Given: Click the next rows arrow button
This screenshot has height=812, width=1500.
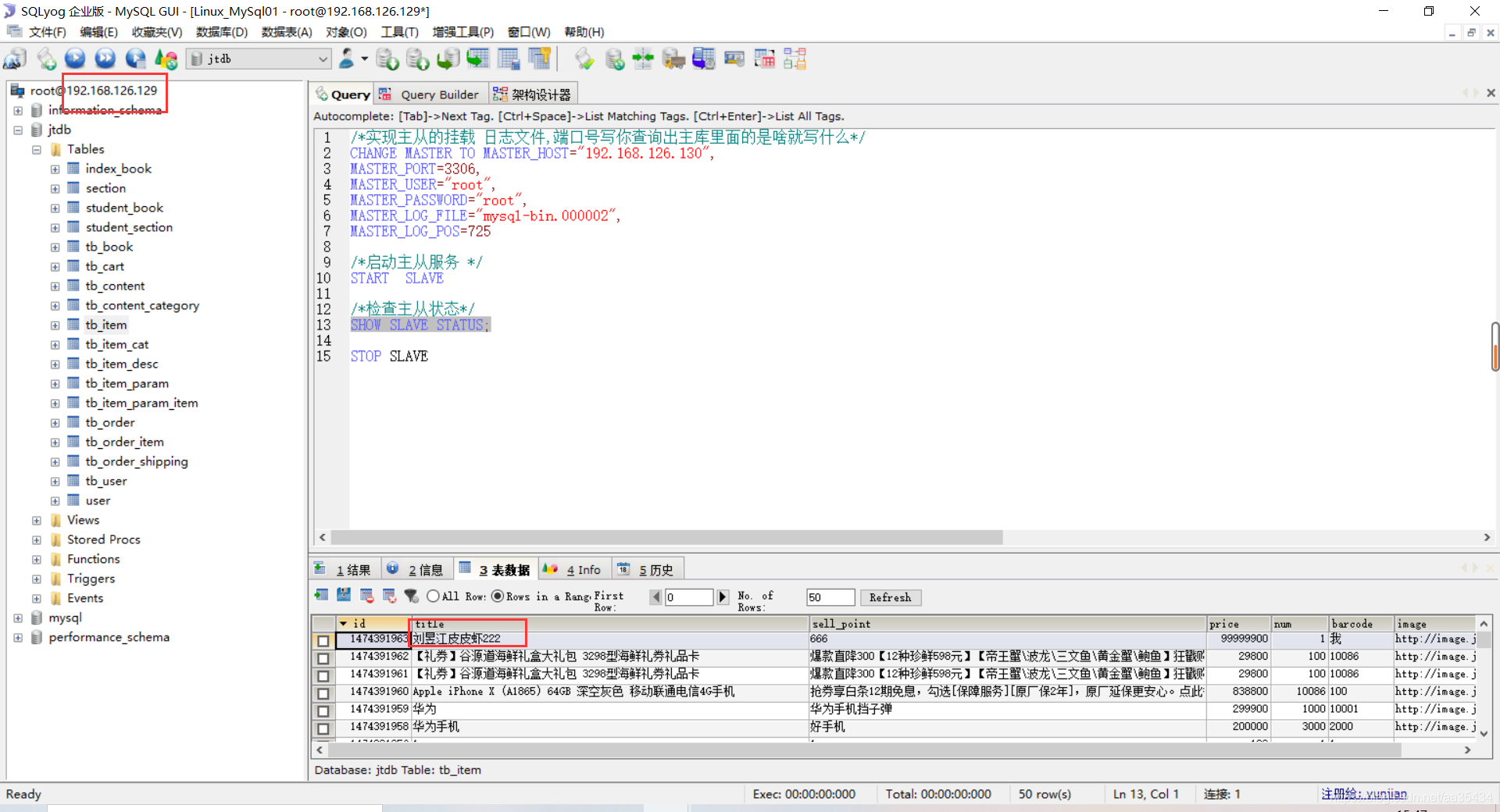Looking at the screenshot, I should 723,597.
